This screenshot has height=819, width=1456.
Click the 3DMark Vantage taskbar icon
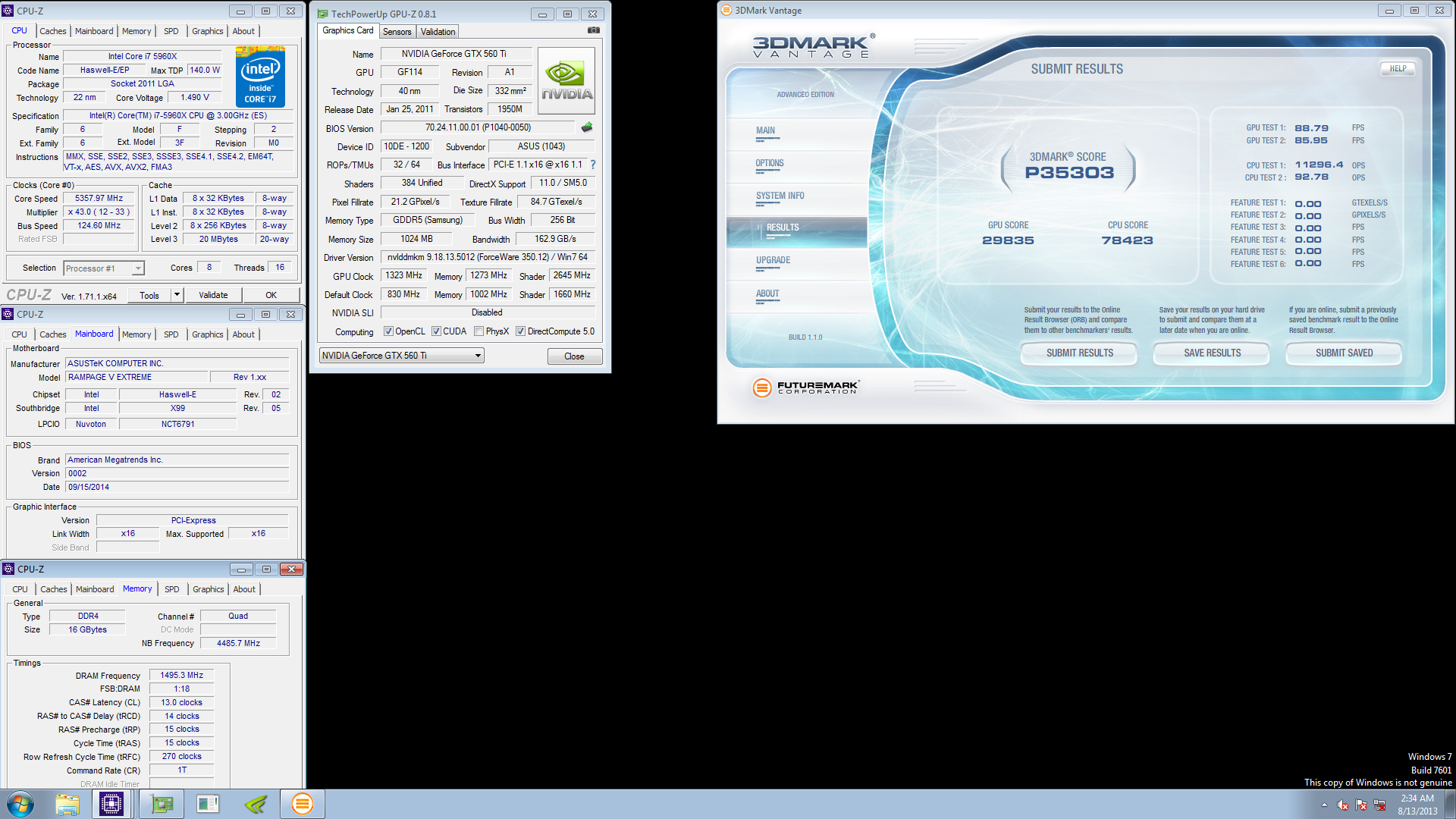pos(302,804)
